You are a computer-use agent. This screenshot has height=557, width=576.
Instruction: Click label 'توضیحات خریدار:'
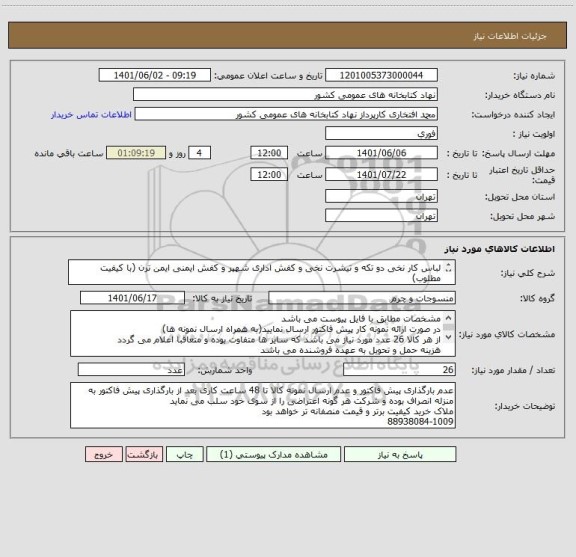pos(525,406)
